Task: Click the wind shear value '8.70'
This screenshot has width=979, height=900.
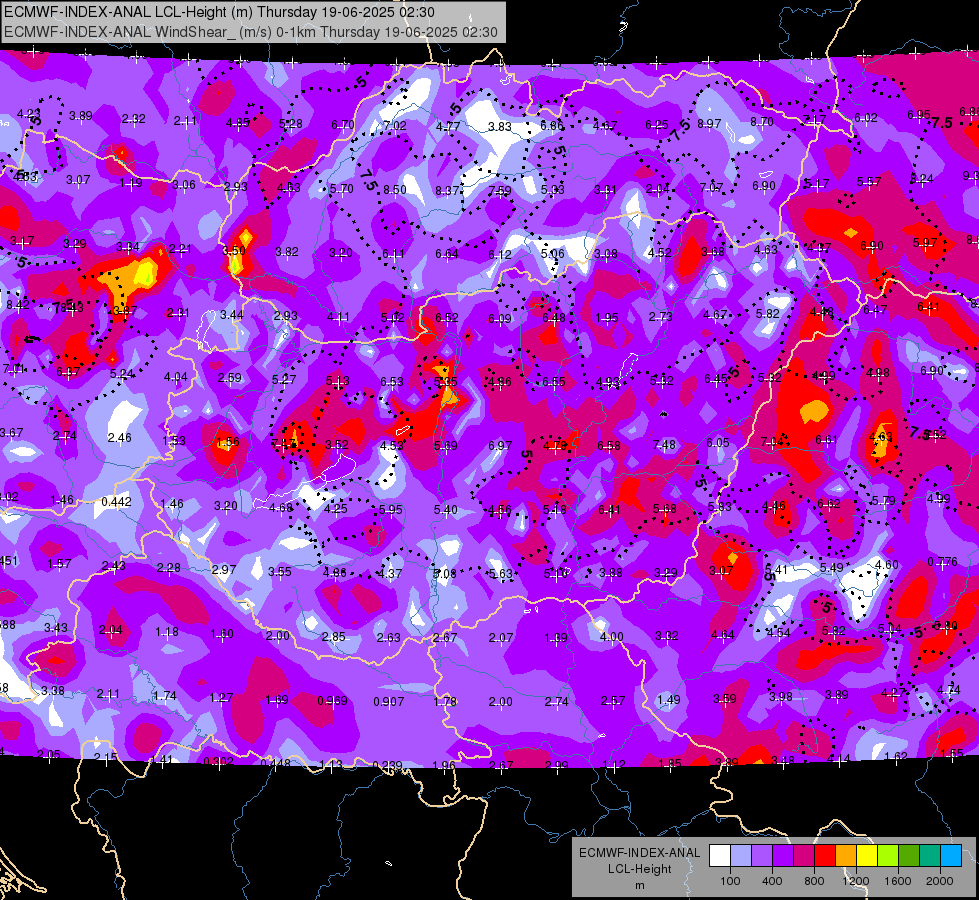Action: click(762, 122)
